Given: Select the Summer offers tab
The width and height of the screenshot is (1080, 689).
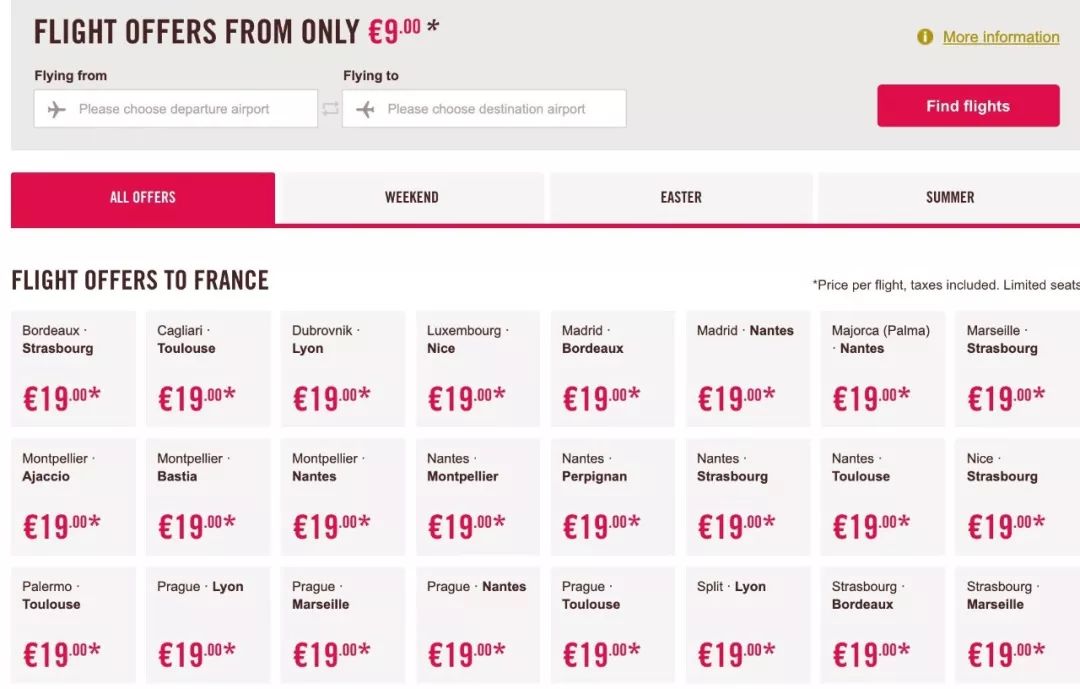Looking at the screenshot, I should tap(949, 198).
